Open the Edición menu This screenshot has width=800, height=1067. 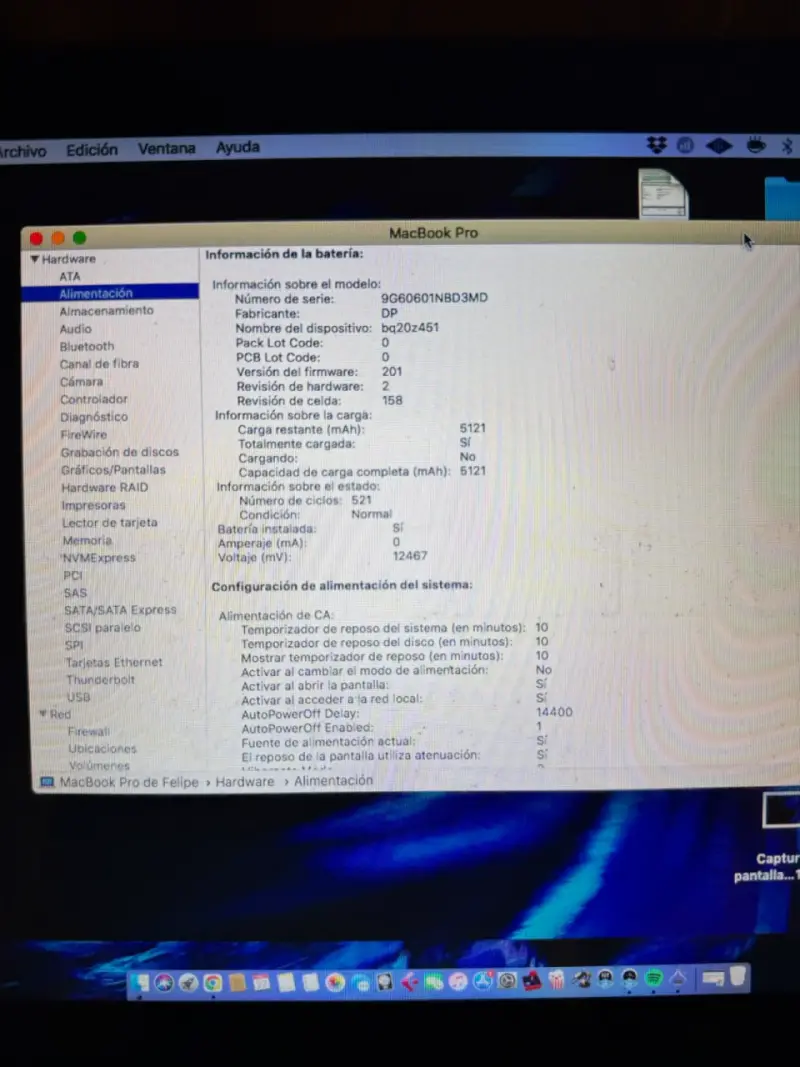click(92, 150)
